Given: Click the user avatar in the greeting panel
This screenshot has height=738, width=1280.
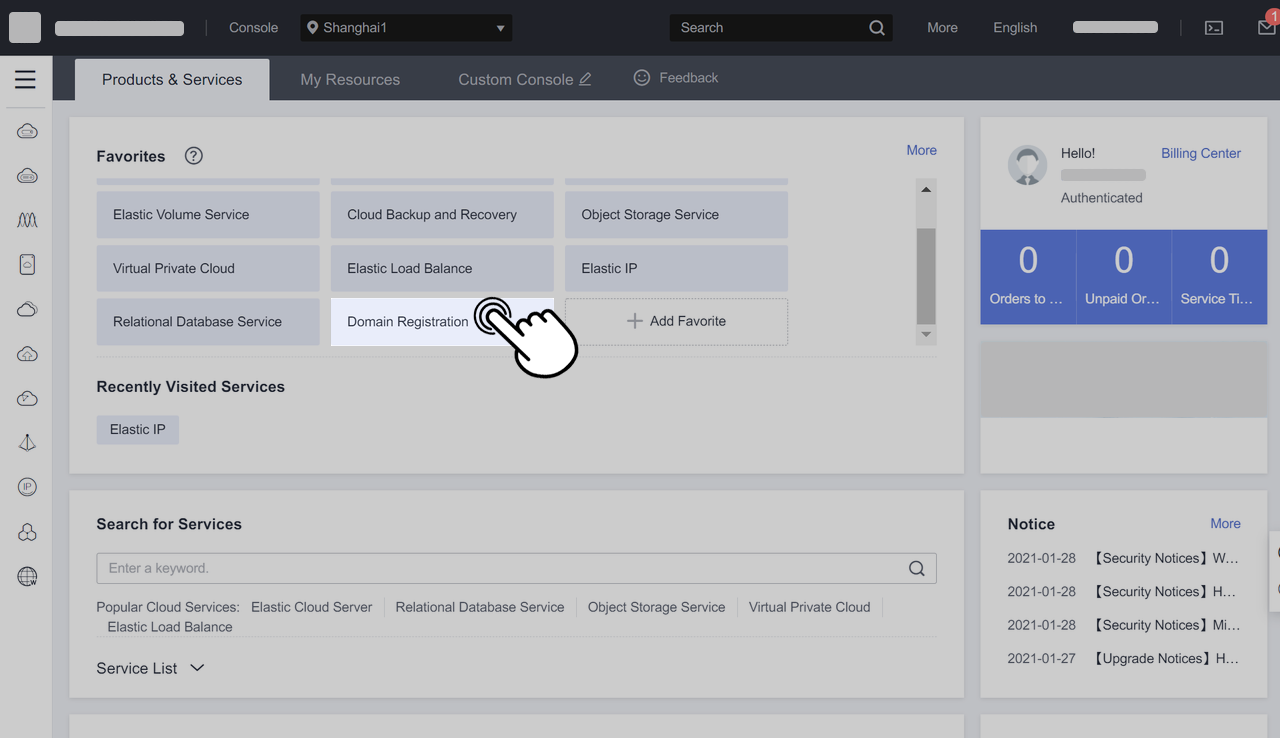Looking at the screenshot, I should [1027, 165].
